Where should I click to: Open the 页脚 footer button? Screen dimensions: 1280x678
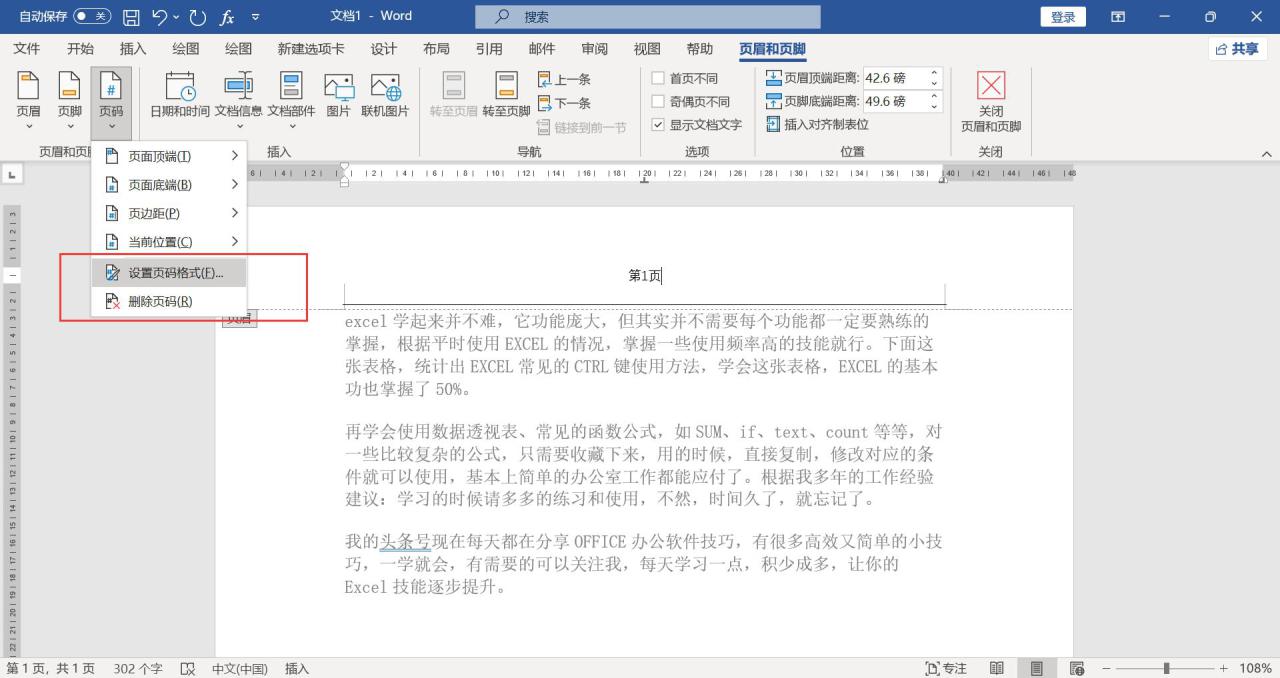[x=69, y=100]
